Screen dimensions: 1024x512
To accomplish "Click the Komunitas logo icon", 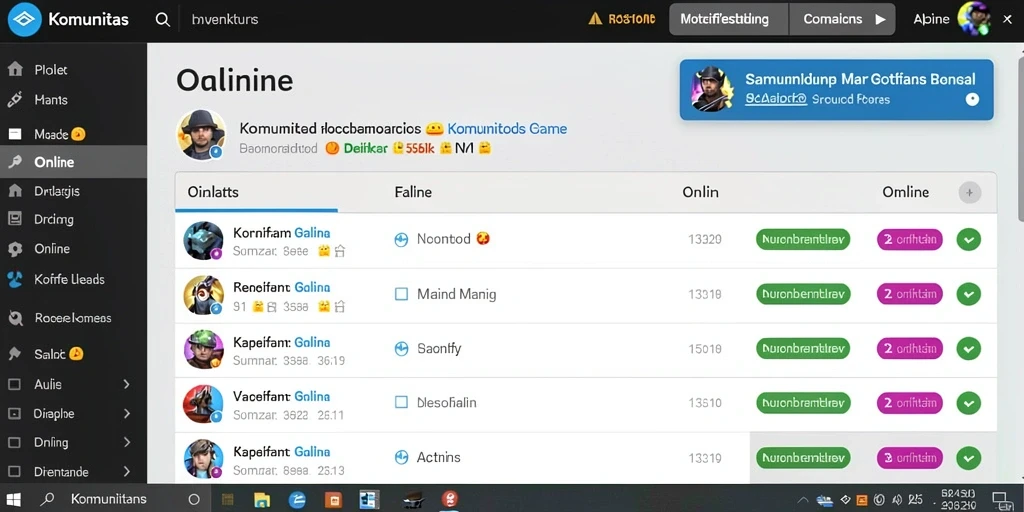I will [25, 20].
